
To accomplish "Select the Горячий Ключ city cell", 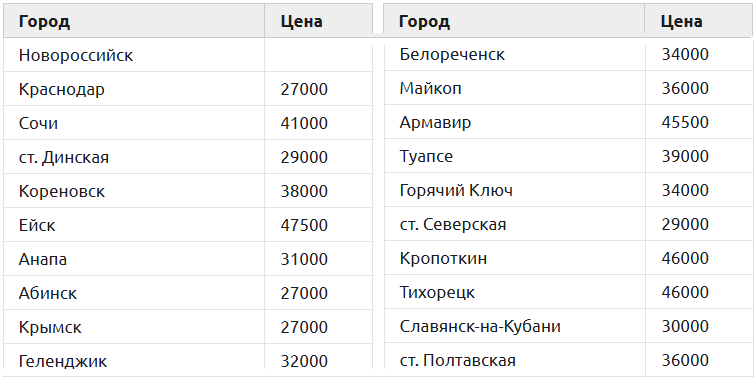I will [x=514, y=190].
